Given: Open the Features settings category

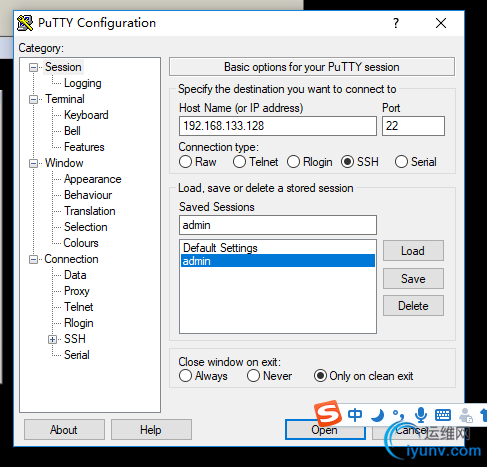Looking at the screenshot, I should [84, 147].
